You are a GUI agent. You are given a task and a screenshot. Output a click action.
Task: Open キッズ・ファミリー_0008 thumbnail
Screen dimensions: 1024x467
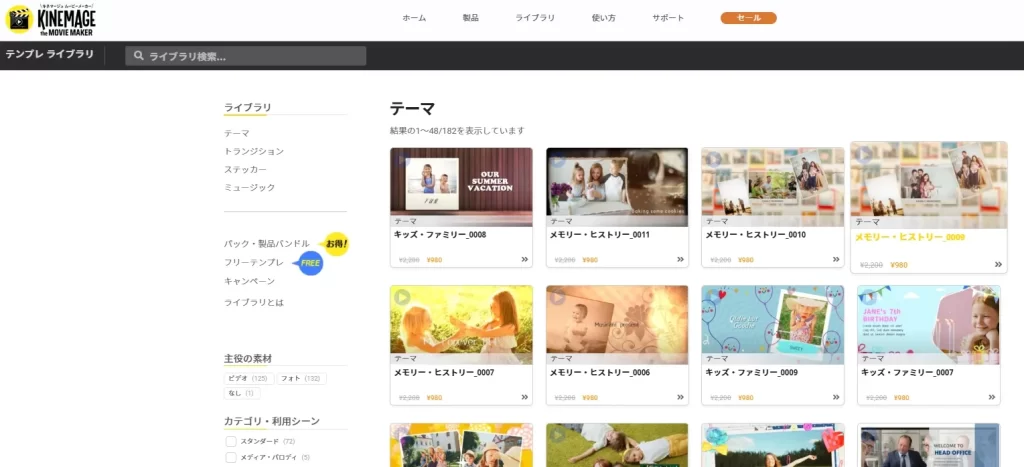461,187
